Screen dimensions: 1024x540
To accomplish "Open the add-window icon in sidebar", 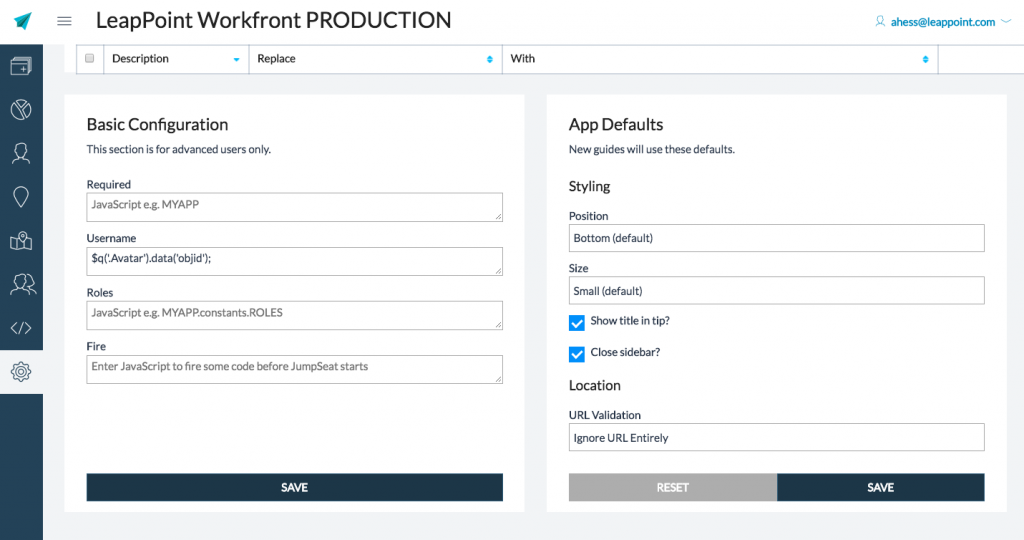I will [21, 67].
